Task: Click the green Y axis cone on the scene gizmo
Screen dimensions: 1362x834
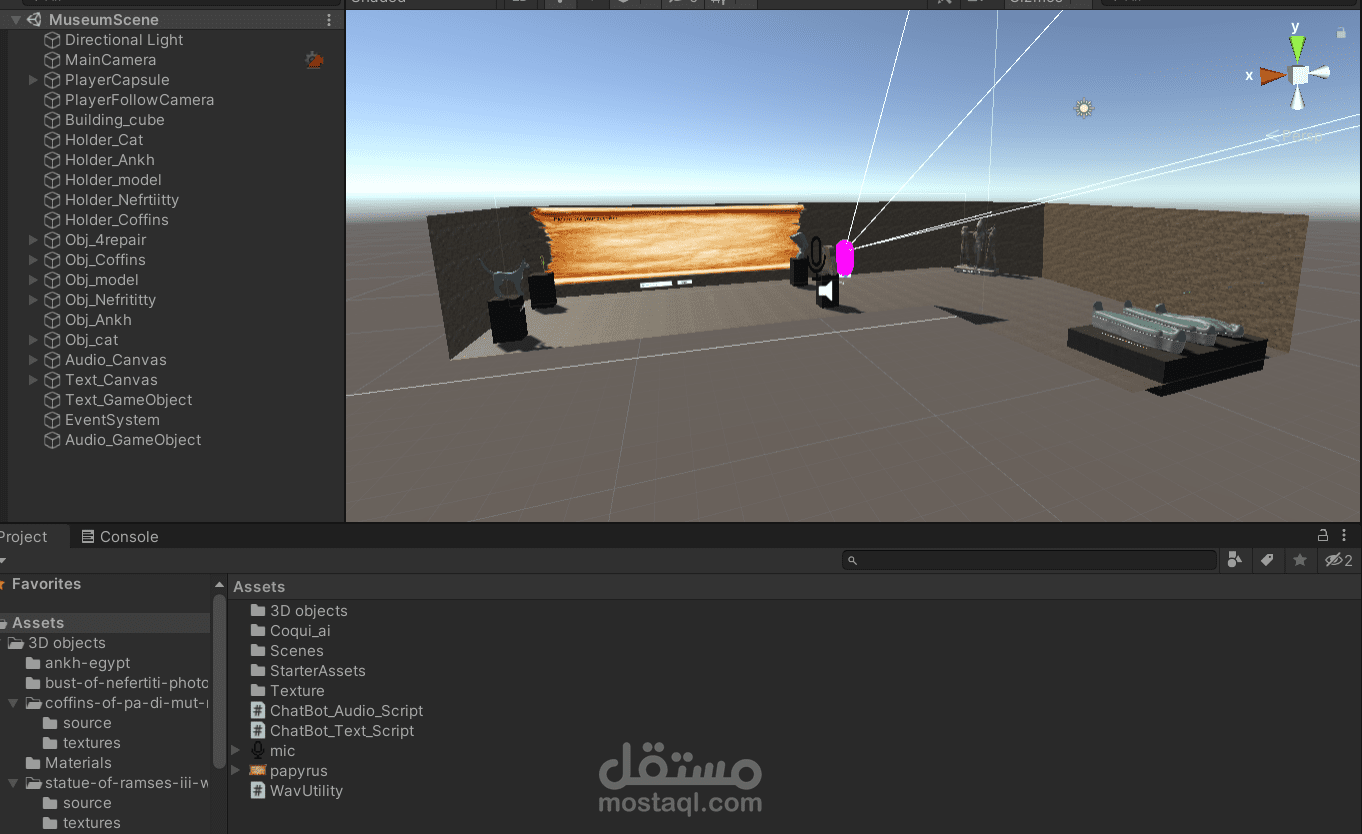Action: [1297, 47]
